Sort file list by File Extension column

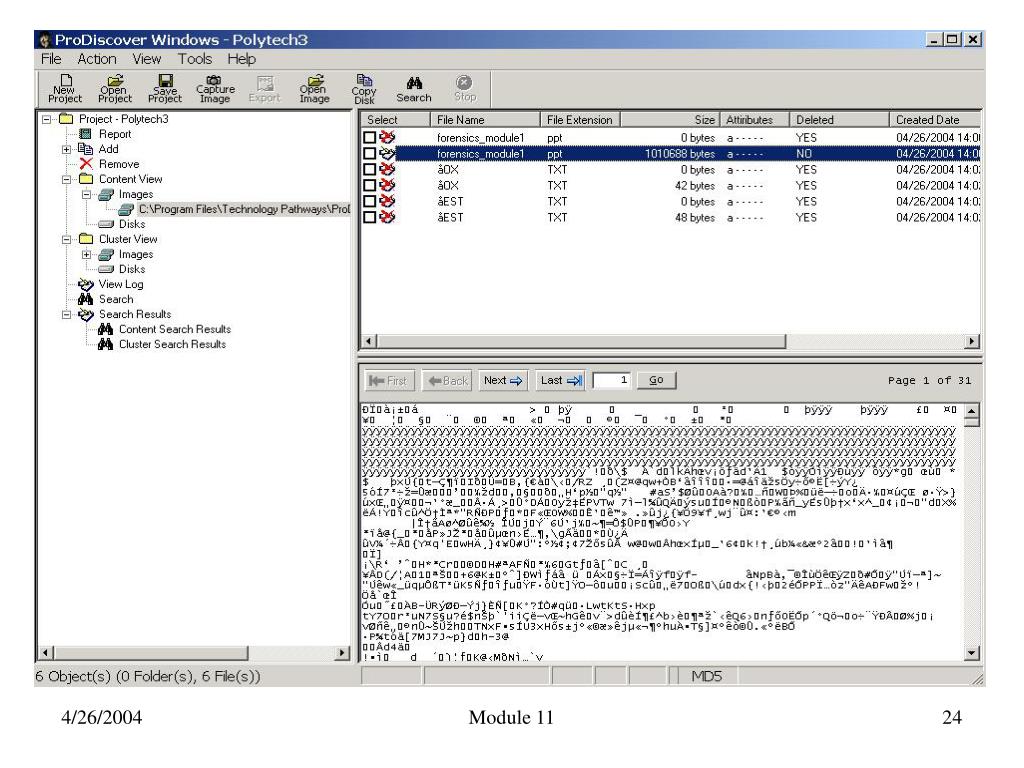580,120
